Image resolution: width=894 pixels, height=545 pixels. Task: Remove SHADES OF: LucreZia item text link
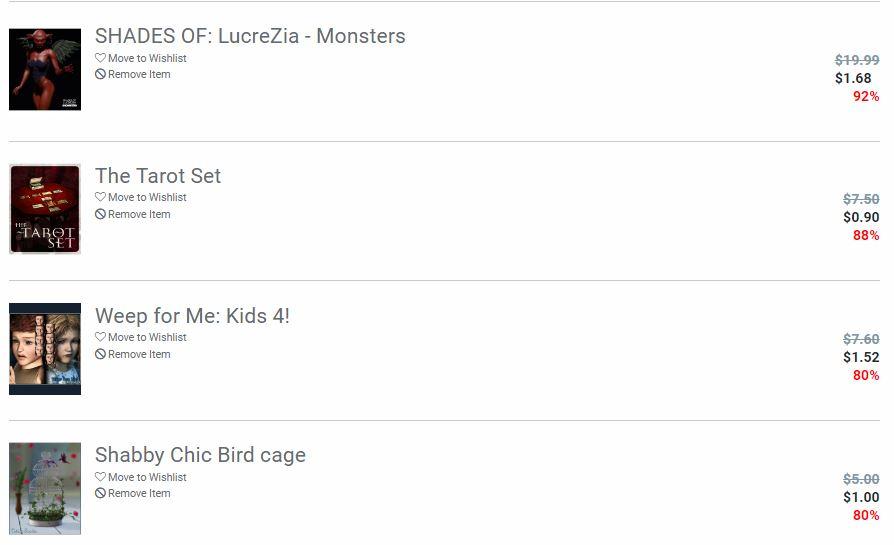coord(139,74)
